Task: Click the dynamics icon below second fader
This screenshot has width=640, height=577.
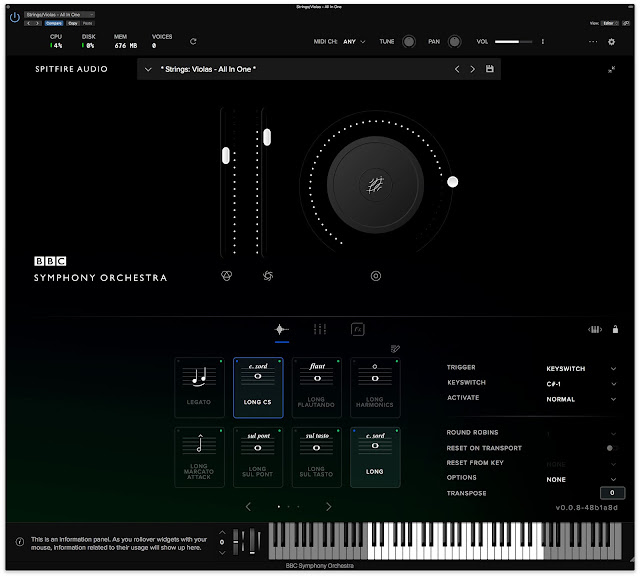Action: (268, 276)
